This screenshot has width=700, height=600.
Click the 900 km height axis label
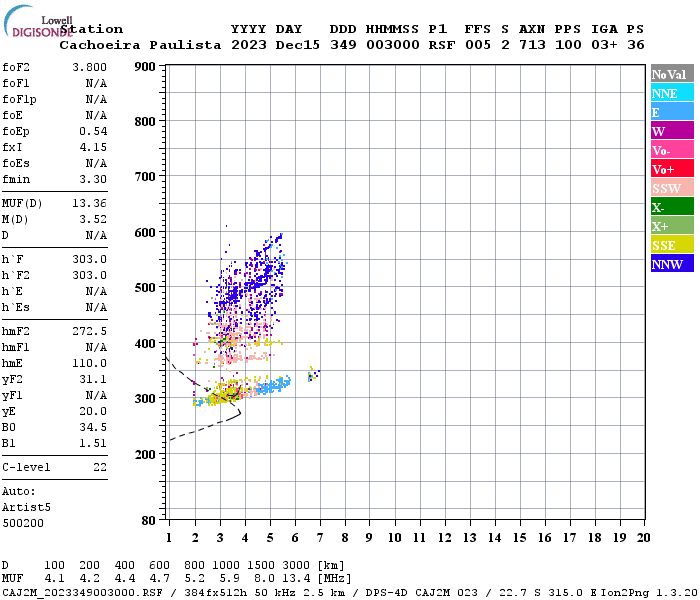(145, 67)
